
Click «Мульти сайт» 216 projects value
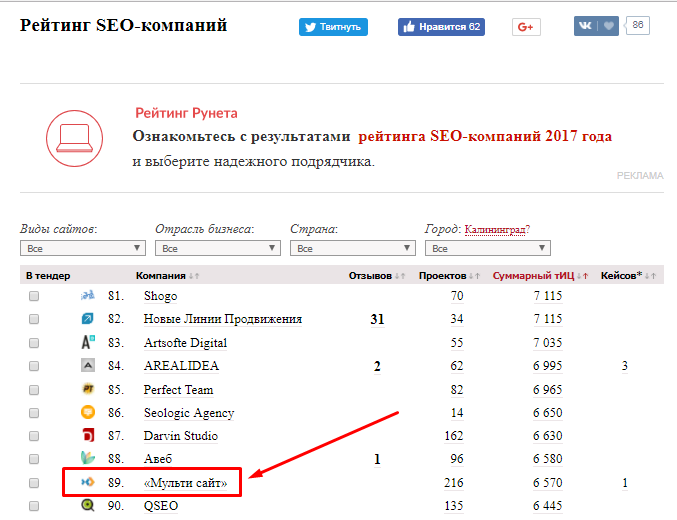click(454, 483)
